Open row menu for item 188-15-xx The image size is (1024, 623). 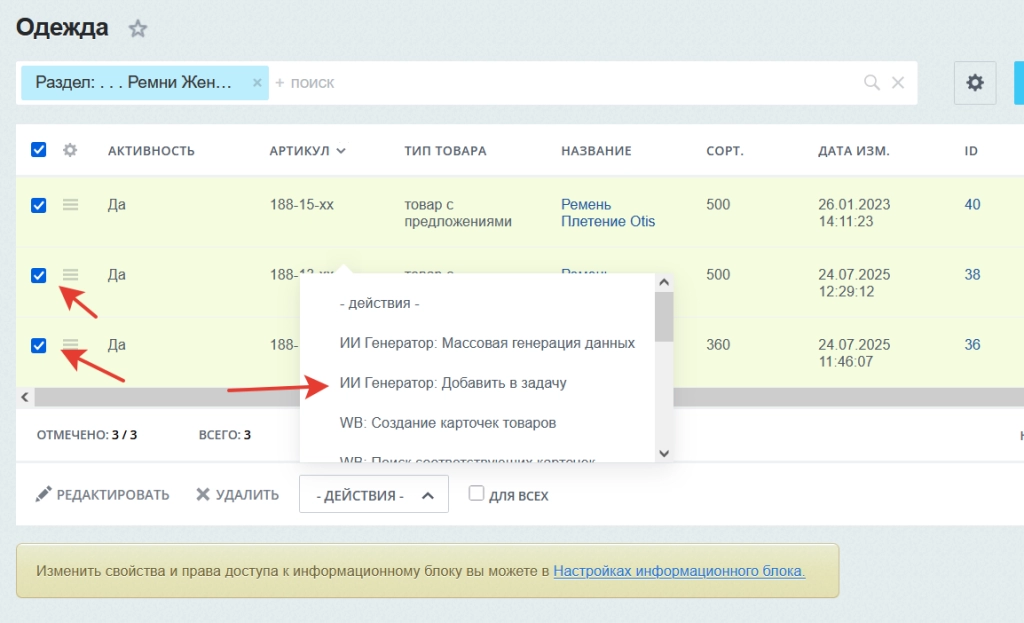(70, 205)
